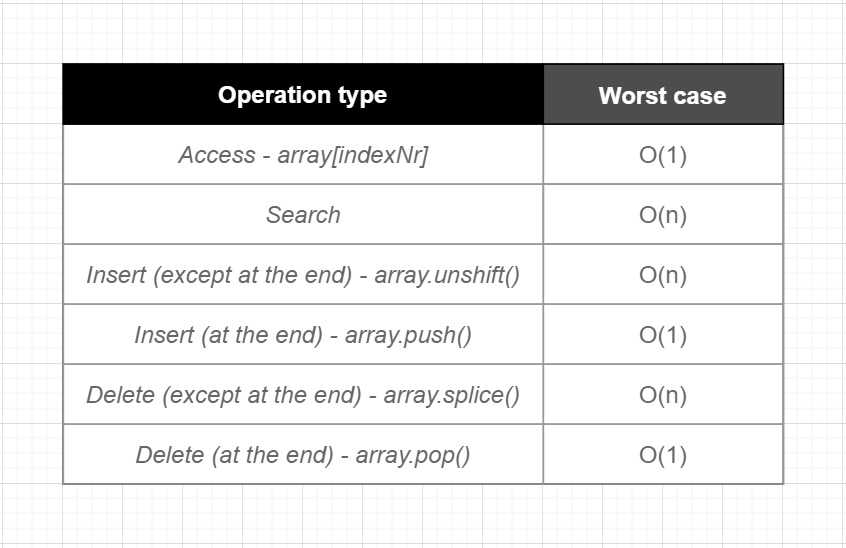
Task: Select the O(1) value for pop row
Action: point(663,454)
